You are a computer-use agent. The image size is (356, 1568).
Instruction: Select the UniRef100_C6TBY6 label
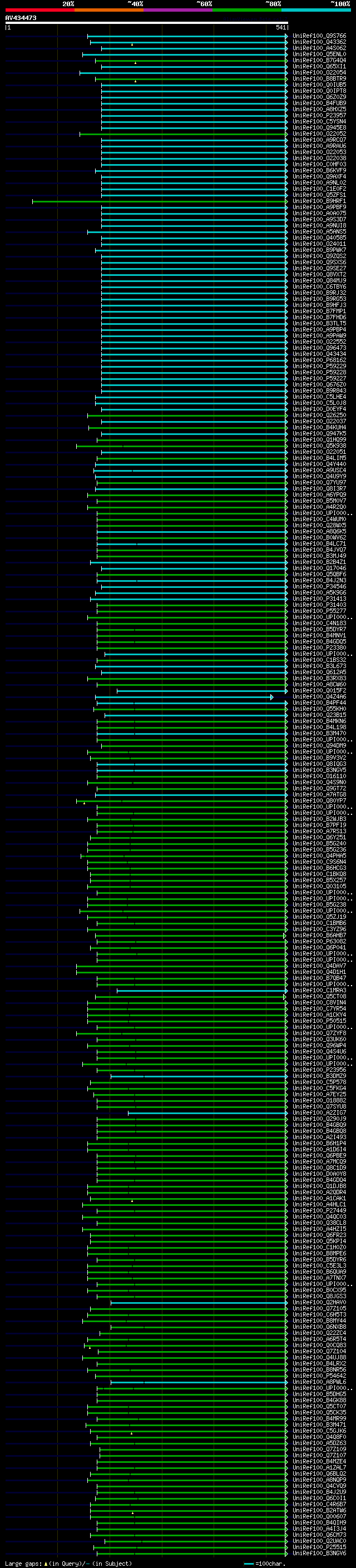[319, 286]
